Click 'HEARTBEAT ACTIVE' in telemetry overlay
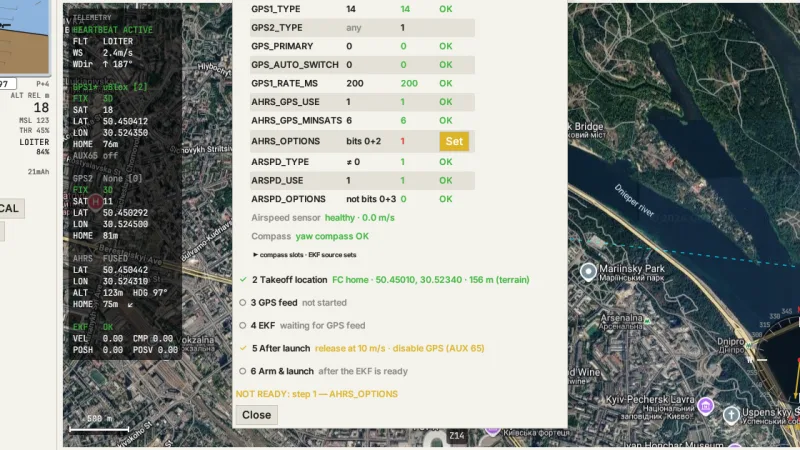This screenshot has width=800, height=450. click(x=113, y=30)
